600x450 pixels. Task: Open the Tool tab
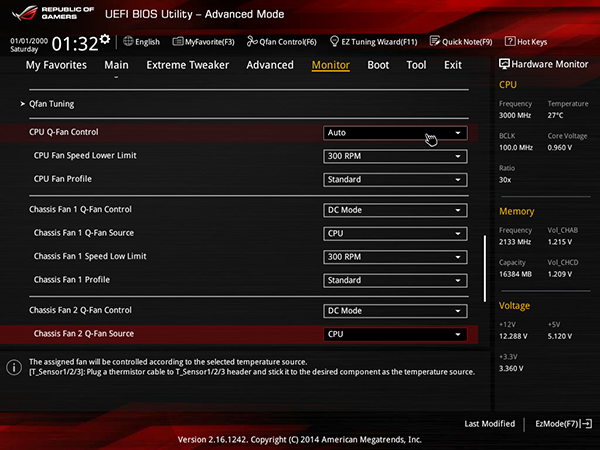point(416,65)
